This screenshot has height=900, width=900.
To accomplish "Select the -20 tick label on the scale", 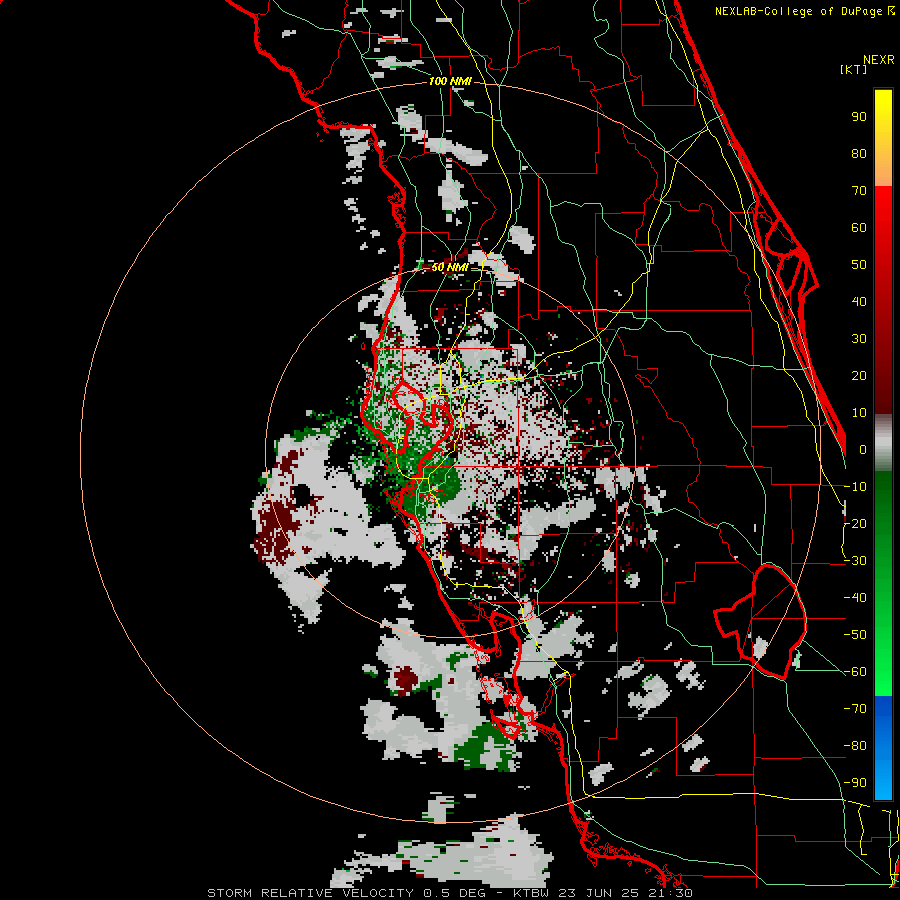I will tap(855, 523).
